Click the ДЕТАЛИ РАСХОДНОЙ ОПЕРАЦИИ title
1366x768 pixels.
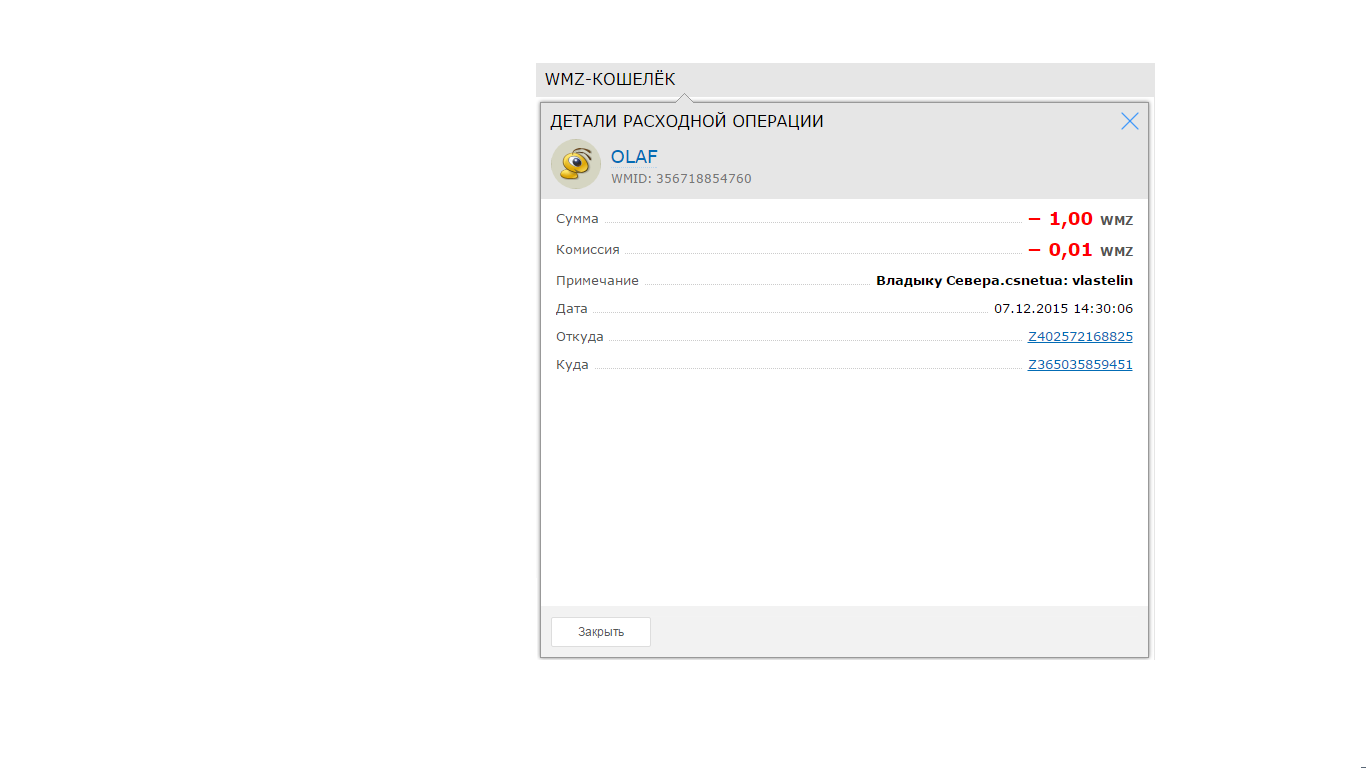click(687, 121)
